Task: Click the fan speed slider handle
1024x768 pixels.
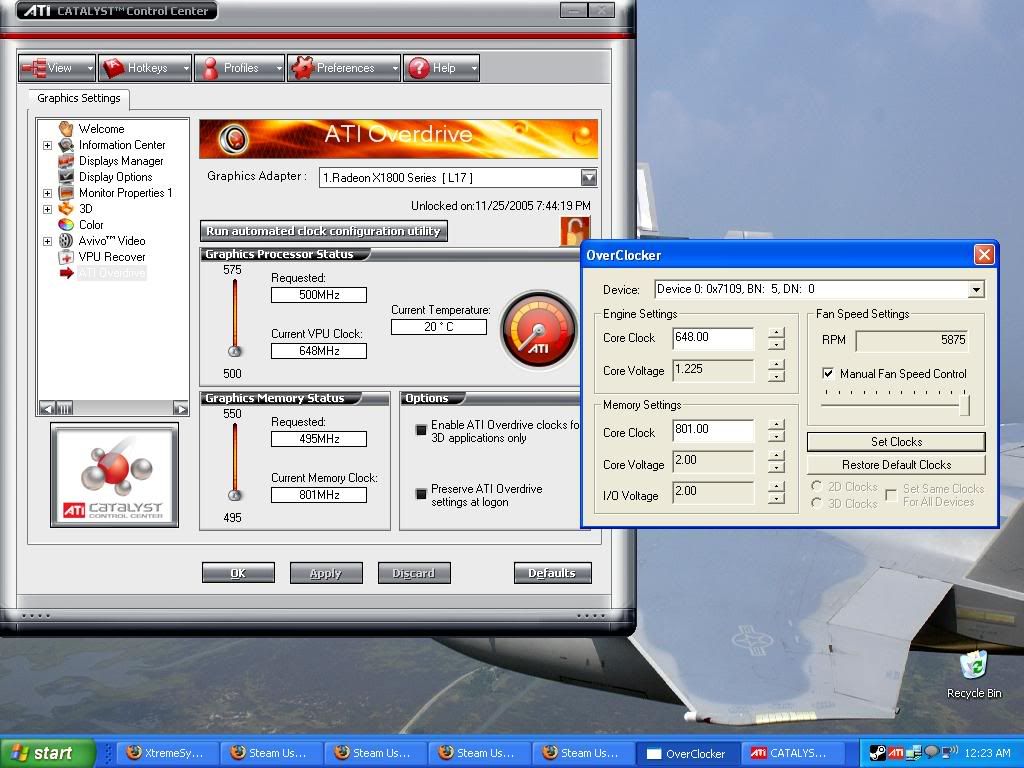Action: (x=964, y=405)
